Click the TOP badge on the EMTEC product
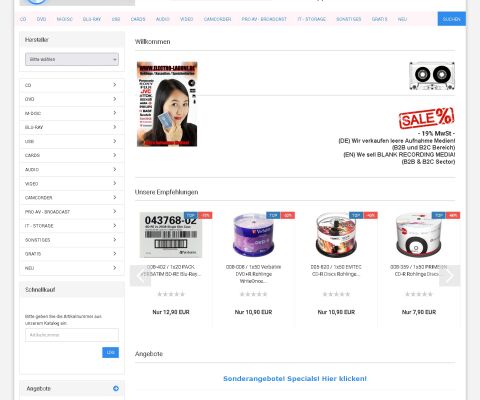 point(356,215)
